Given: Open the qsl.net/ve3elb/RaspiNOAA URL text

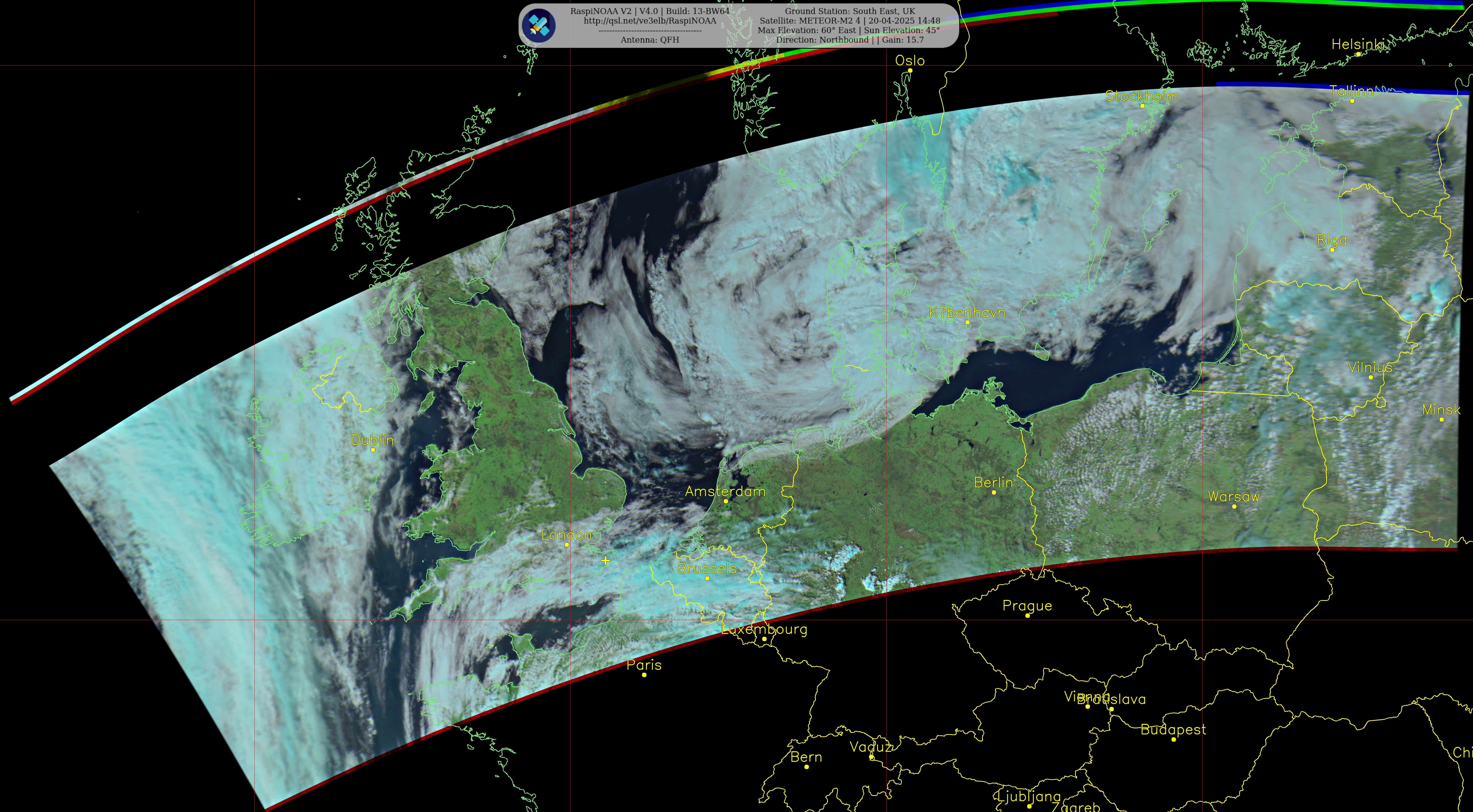Looking at the screenshot, I should coord(650,21).
